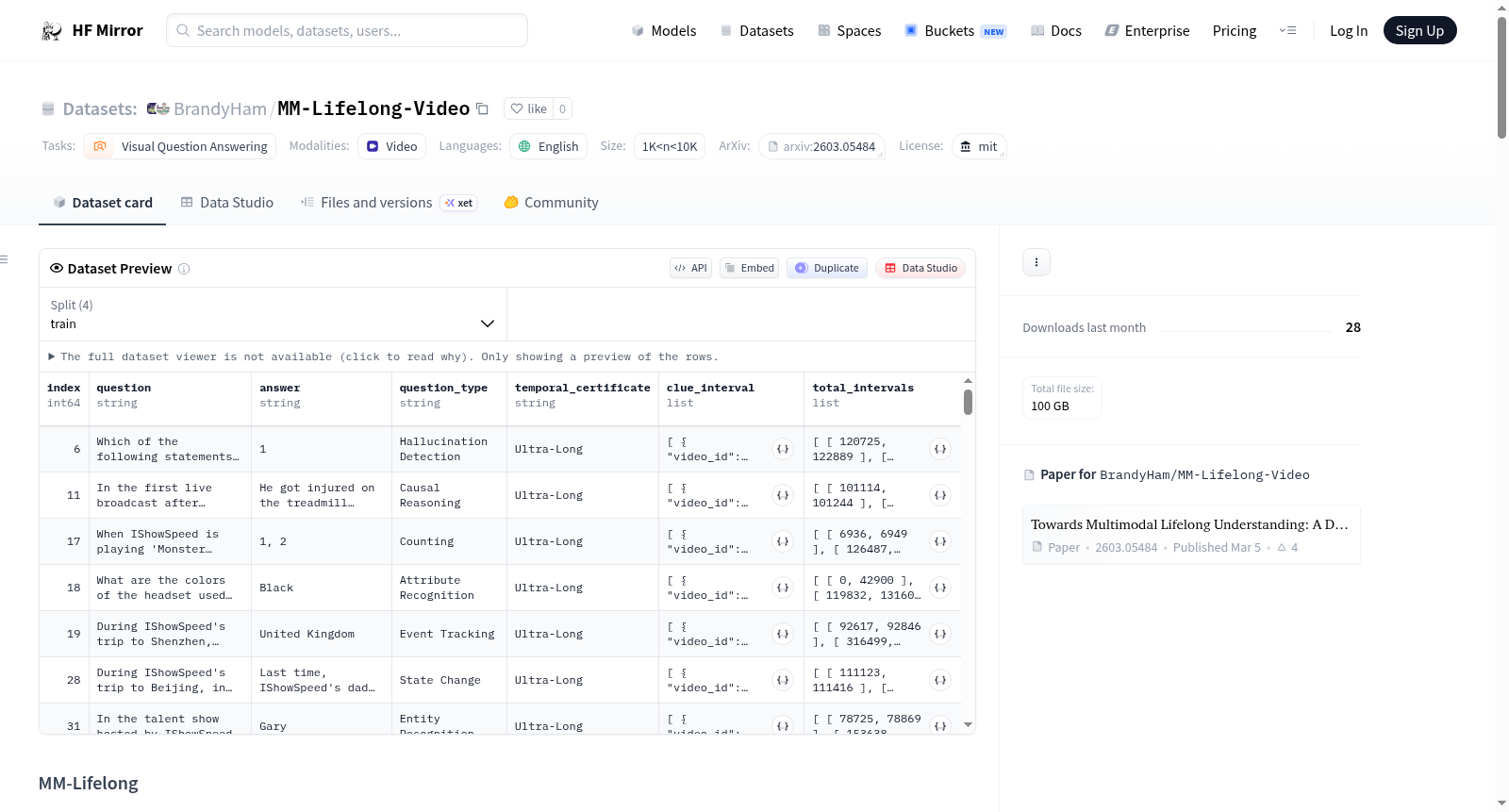Expand clue_interval JSON for row 6
The width and height of the screenshot is (1509, 812).
click(x=783, y=449)
